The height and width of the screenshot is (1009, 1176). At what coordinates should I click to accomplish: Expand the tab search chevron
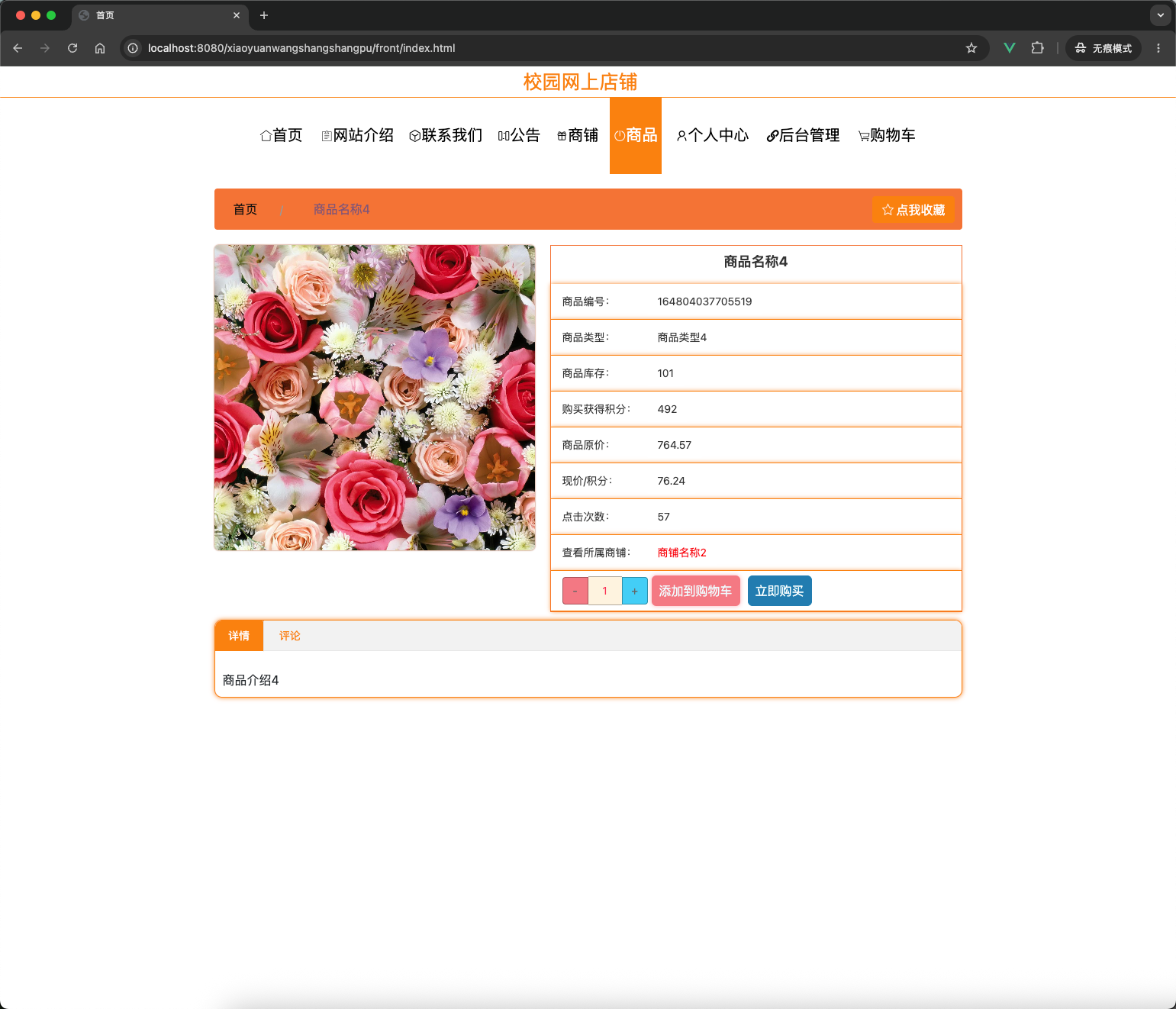point(1161,15)
